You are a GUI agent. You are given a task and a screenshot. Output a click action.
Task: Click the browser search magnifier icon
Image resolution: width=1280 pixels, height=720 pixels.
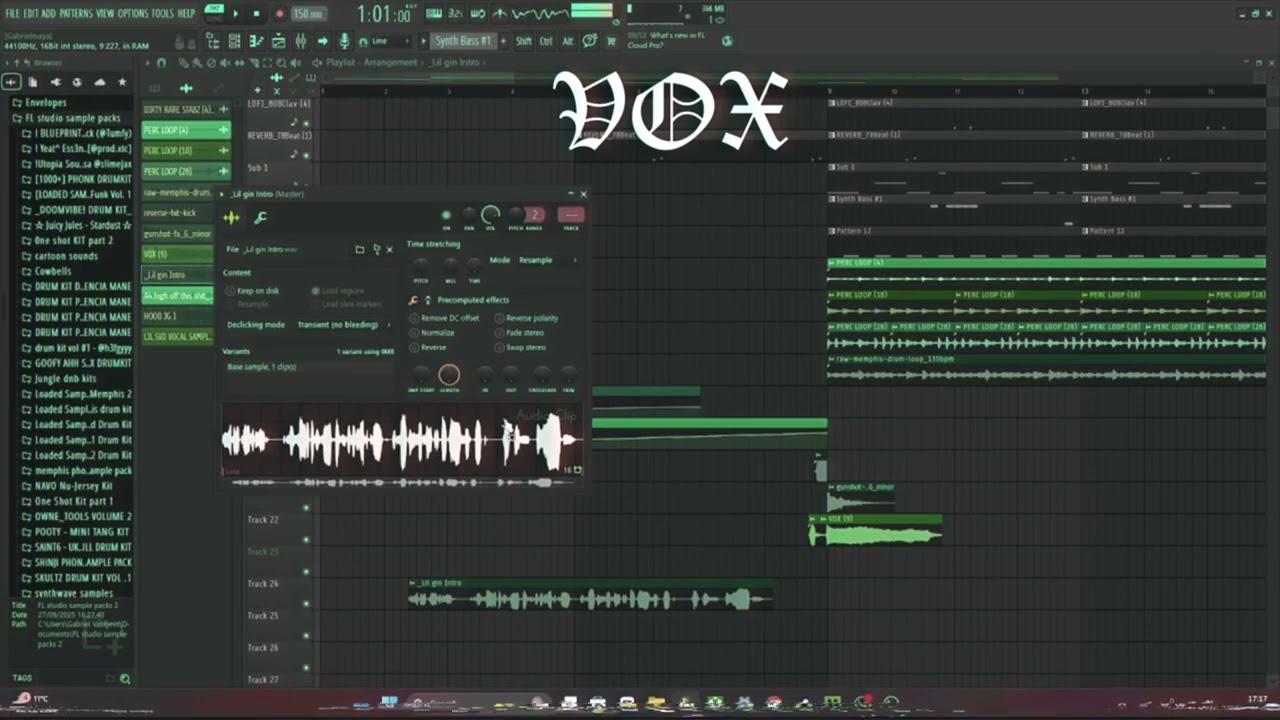125,679
